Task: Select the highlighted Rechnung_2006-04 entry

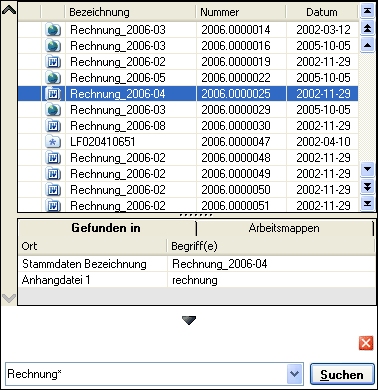Action: click(188, 94)
